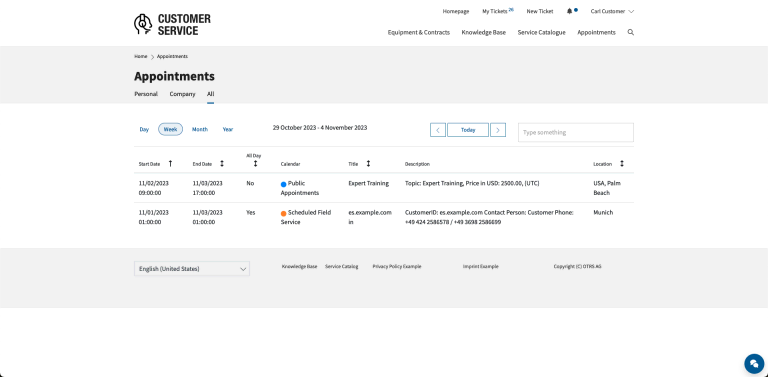
Task: Open the search magnifier icon
Action: pyautogui.click(x=631, y=32)
